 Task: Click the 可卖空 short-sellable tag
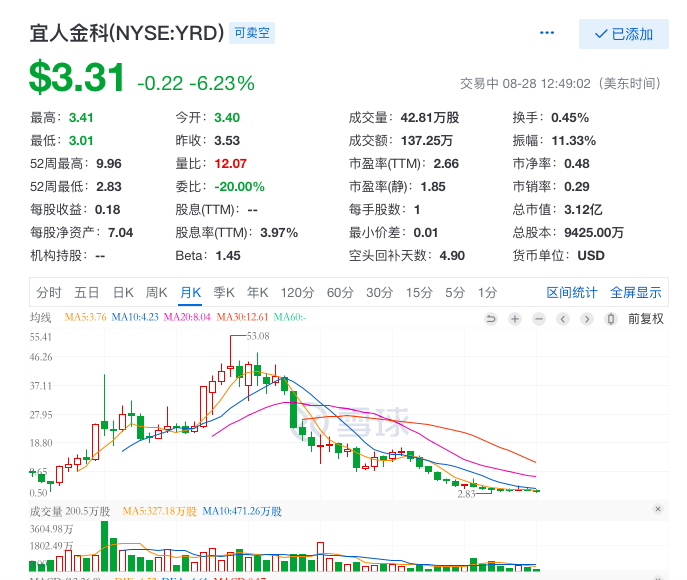pos(252,33)
